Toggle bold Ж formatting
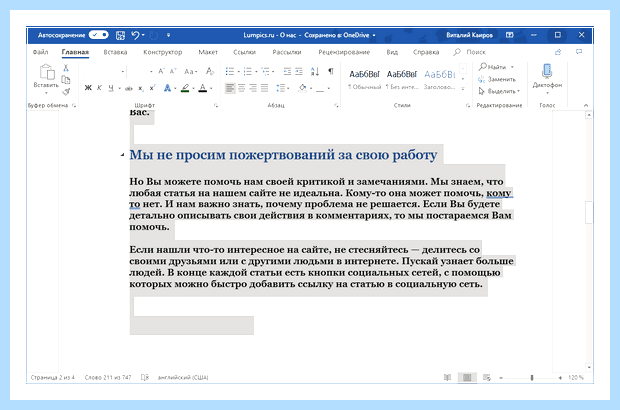 88,88
